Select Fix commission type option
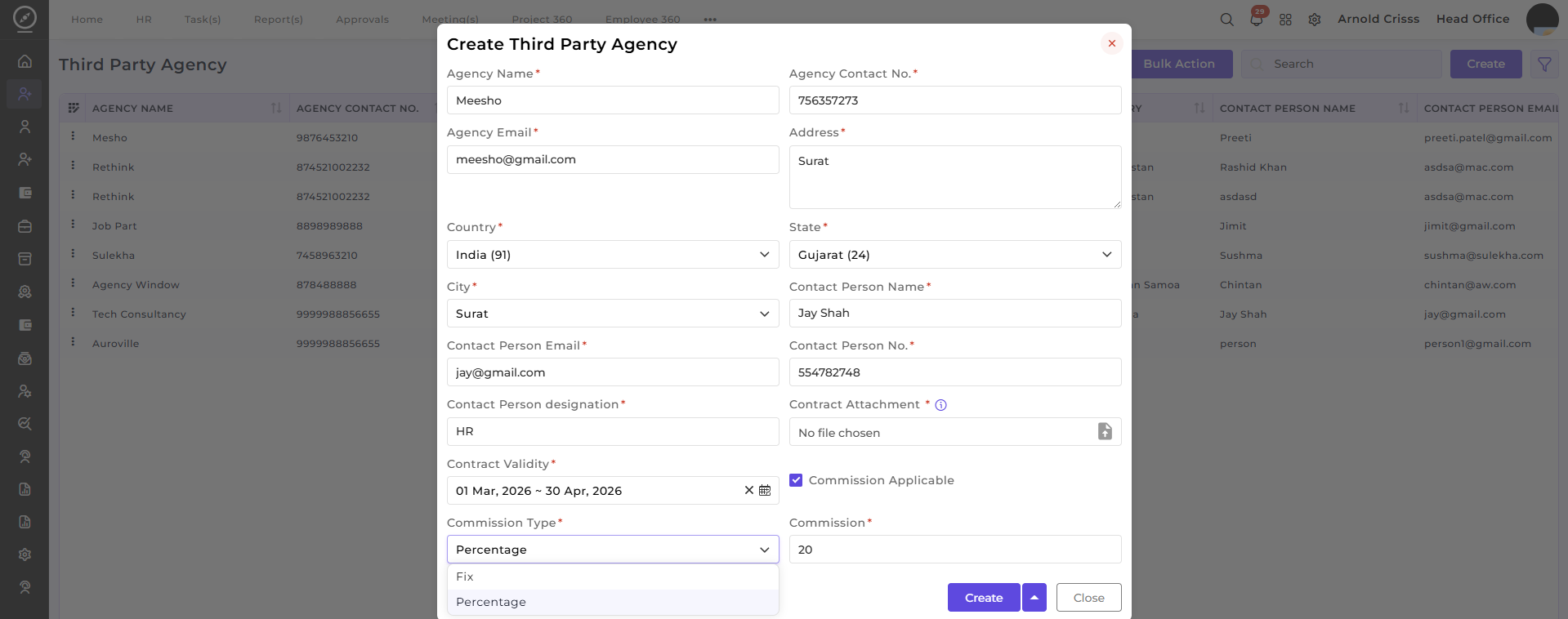The width and height of the screenshot is (1568, 619). pyautogui.click(x=613, y=577)
